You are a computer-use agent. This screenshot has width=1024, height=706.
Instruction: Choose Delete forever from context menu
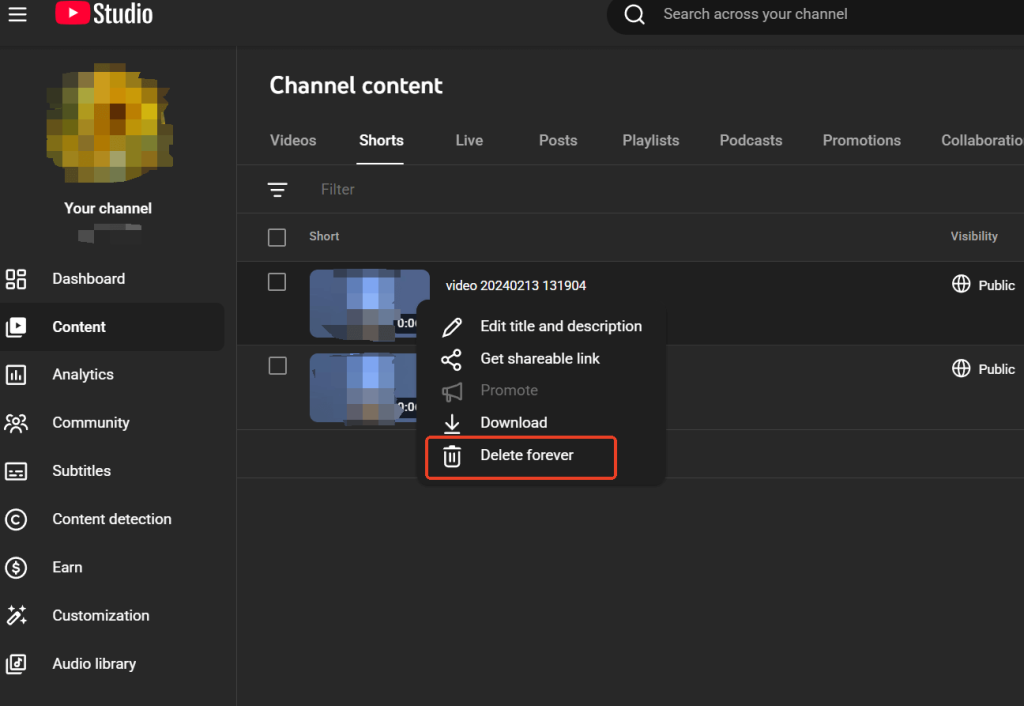(526, 455)
